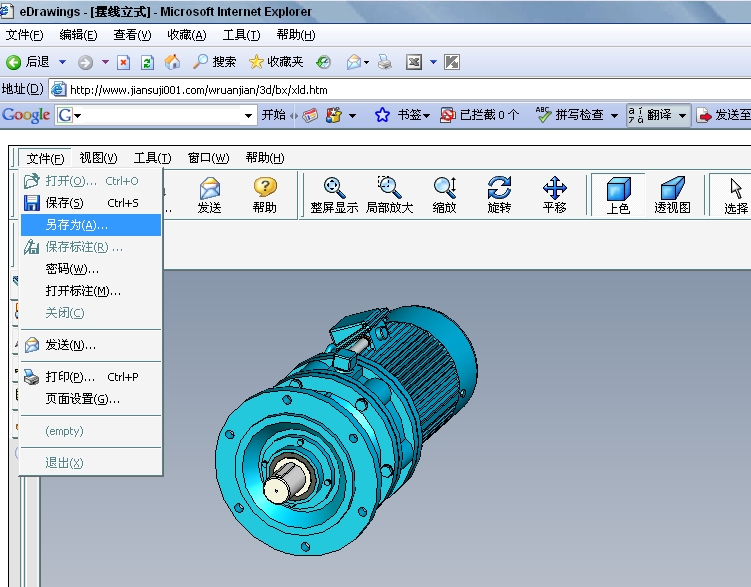Select 缩放 (Zoom) tool
This screenshot has width=751, height=587.
[x=444, y=195]
